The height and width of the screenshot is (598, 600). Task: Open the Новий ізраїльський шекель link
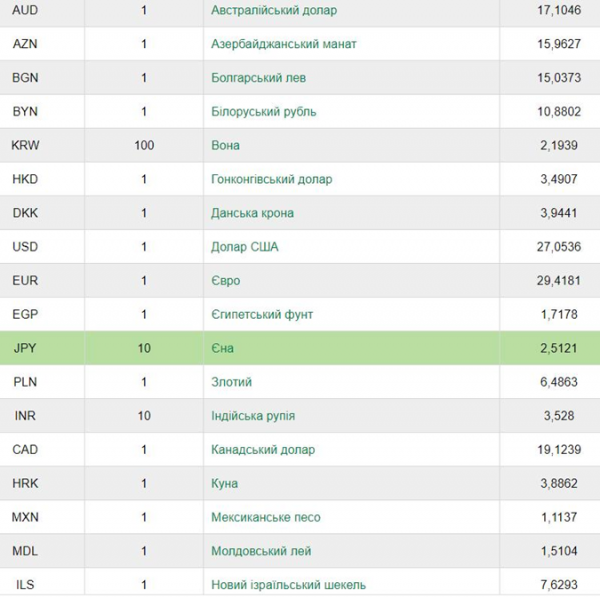(x=289, y=585)
